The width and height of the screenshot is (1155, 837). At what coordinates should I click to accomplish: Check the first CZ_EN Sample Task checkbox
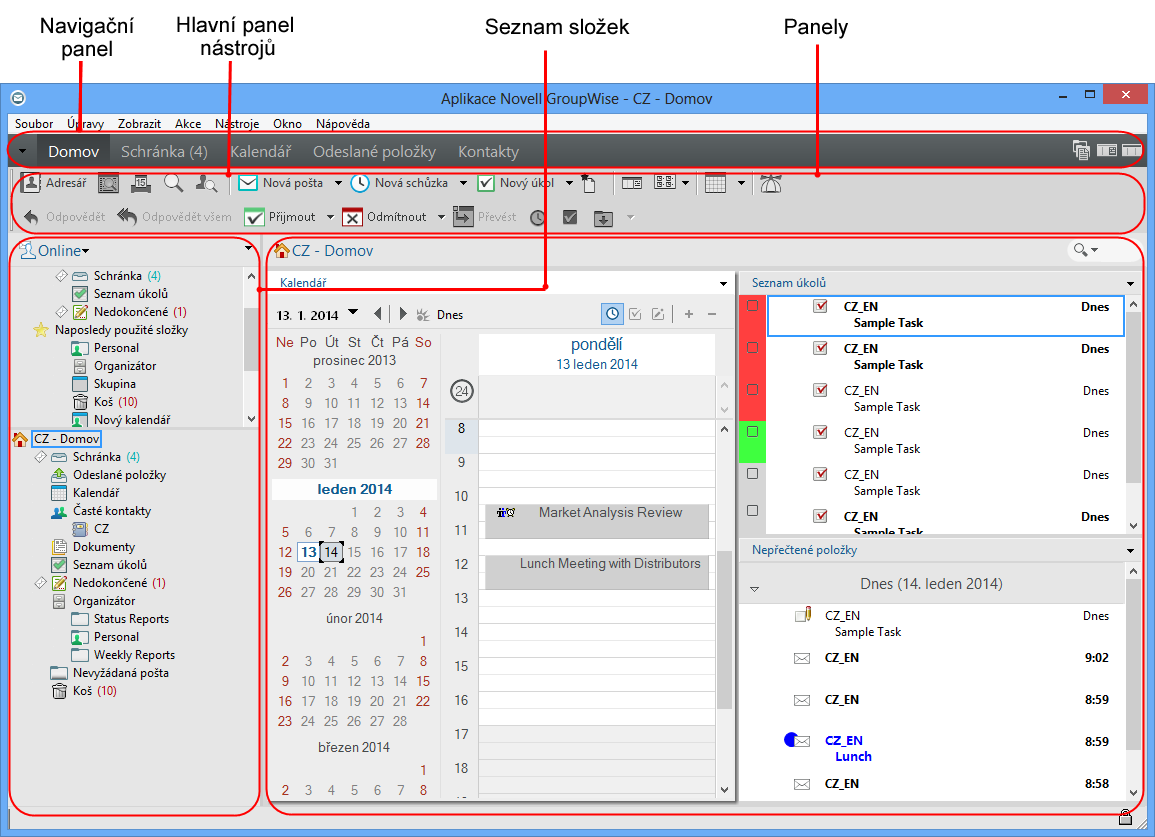(820, 306)
